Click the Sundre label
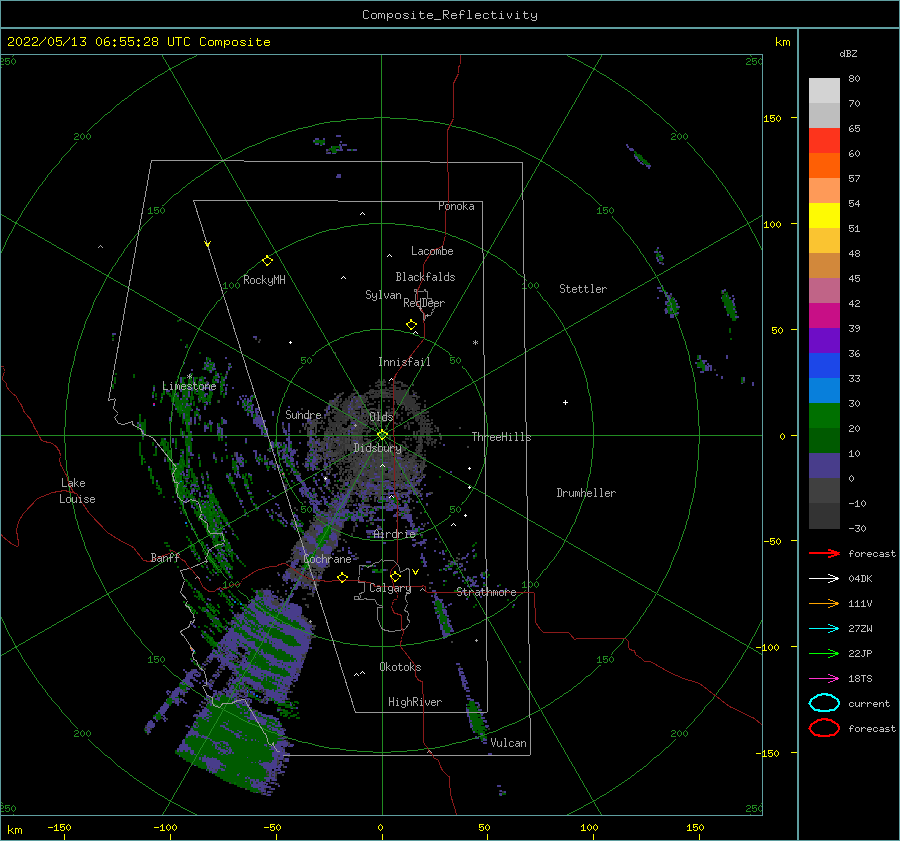900x841 pixels. (x=303, y=414)
